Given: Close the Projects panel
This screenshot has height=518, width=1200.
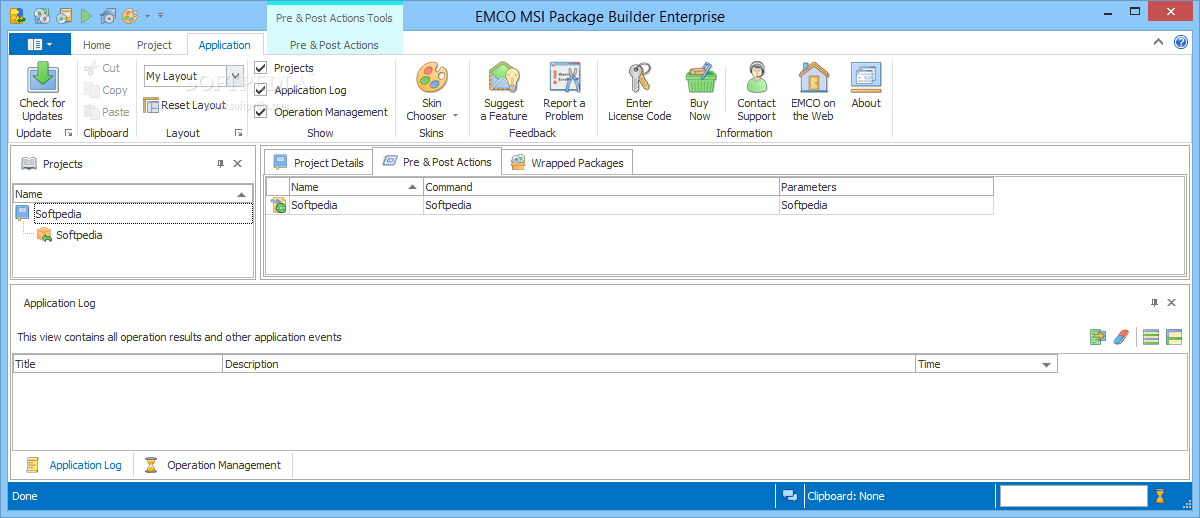Looking at the screenshot, I should pyautogui.click(x=238, y=164).
